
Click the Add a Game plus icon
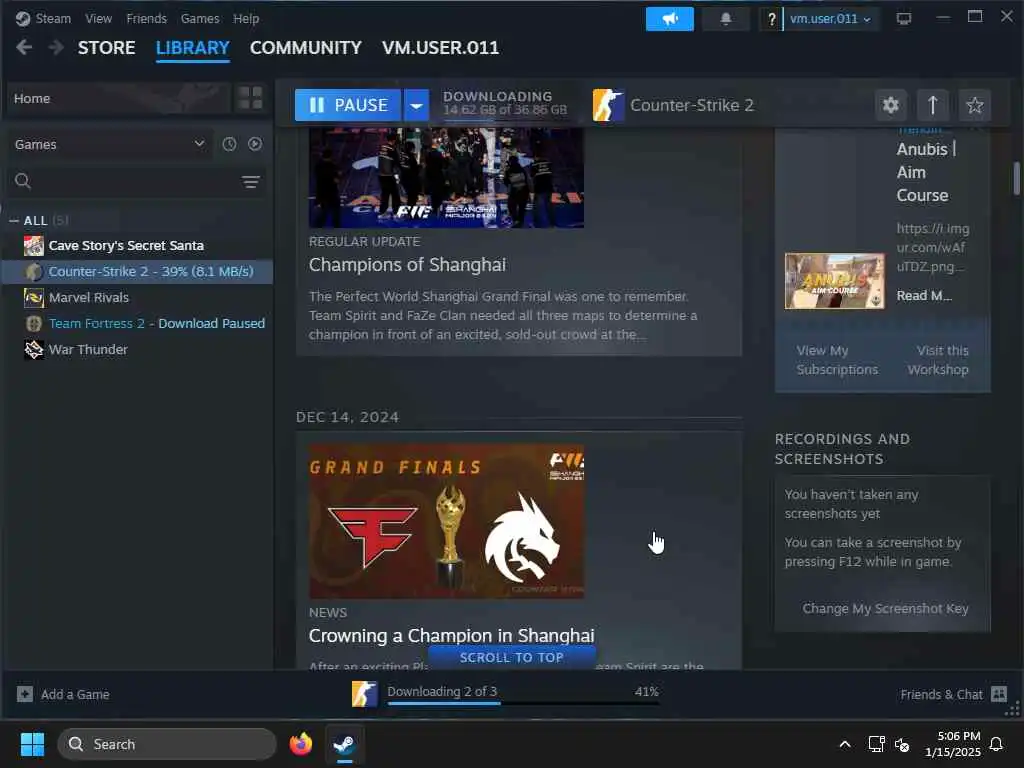pos(25,694)
